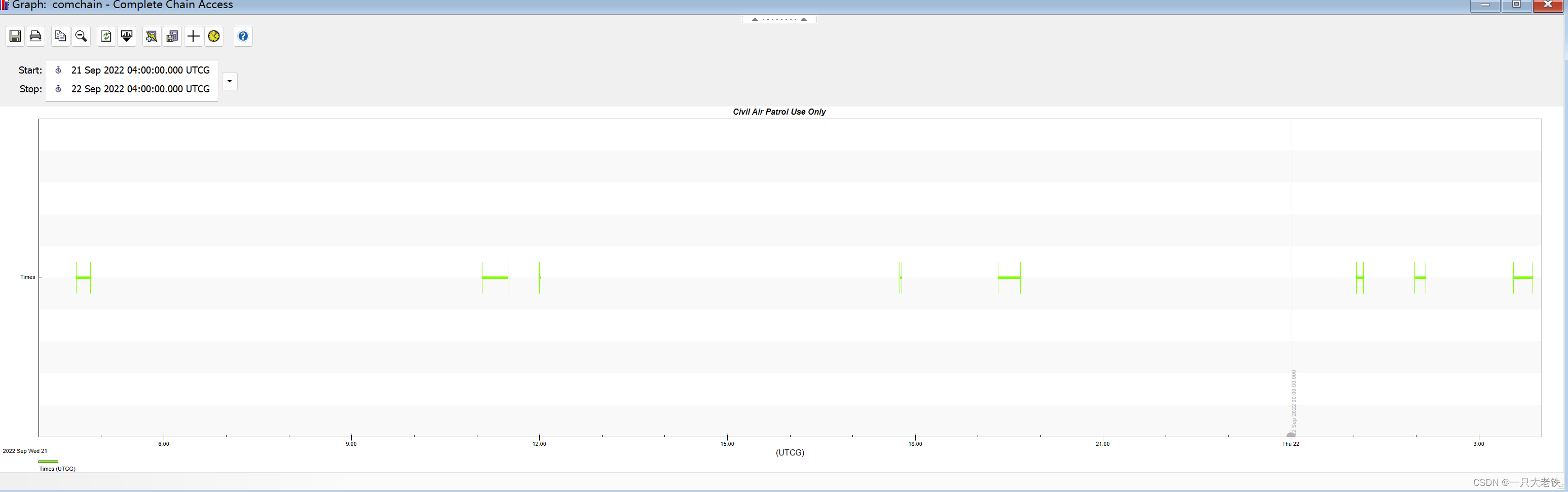The image size is (1568, 492).
Task: Click the graph title Civil Air Patrol Use Only
Action: coord(779,112)
